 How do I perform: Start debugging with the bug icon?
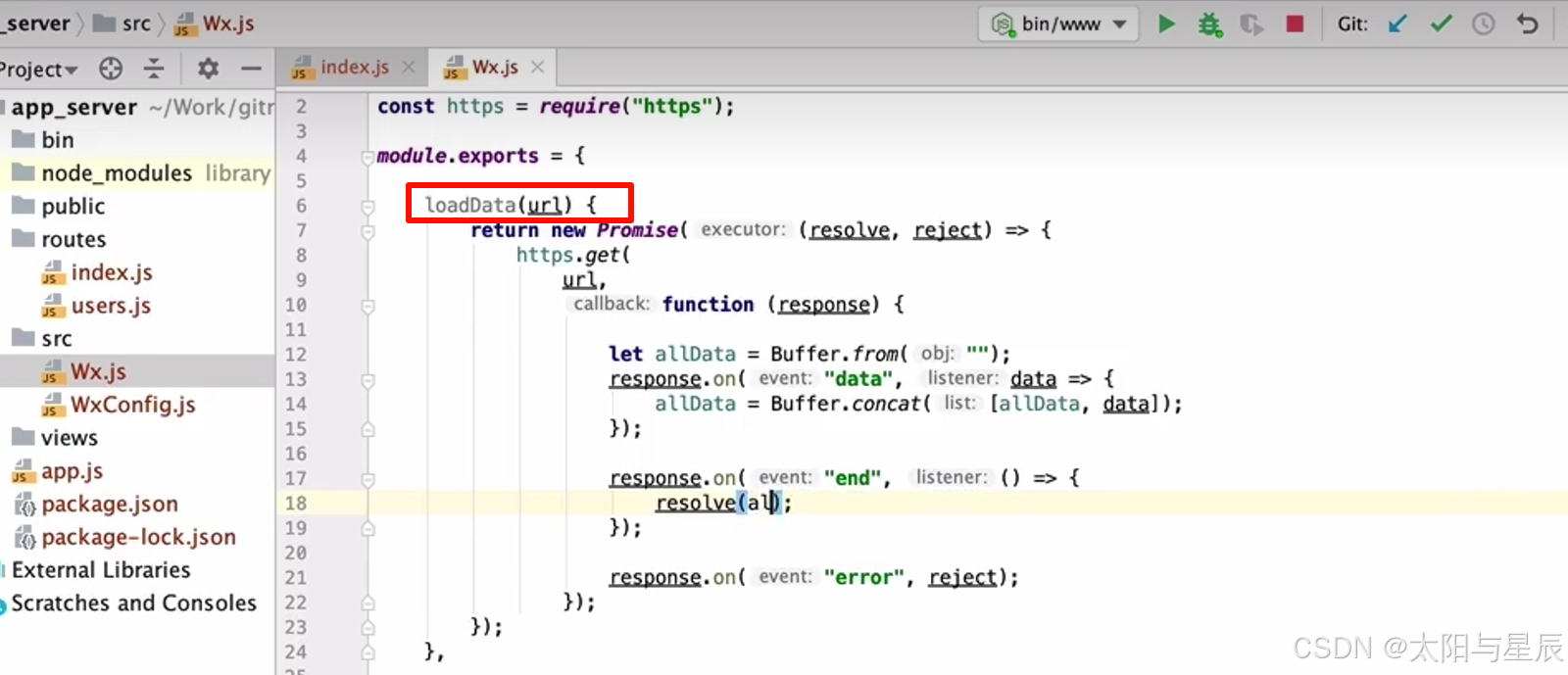tap(1210, 24)
